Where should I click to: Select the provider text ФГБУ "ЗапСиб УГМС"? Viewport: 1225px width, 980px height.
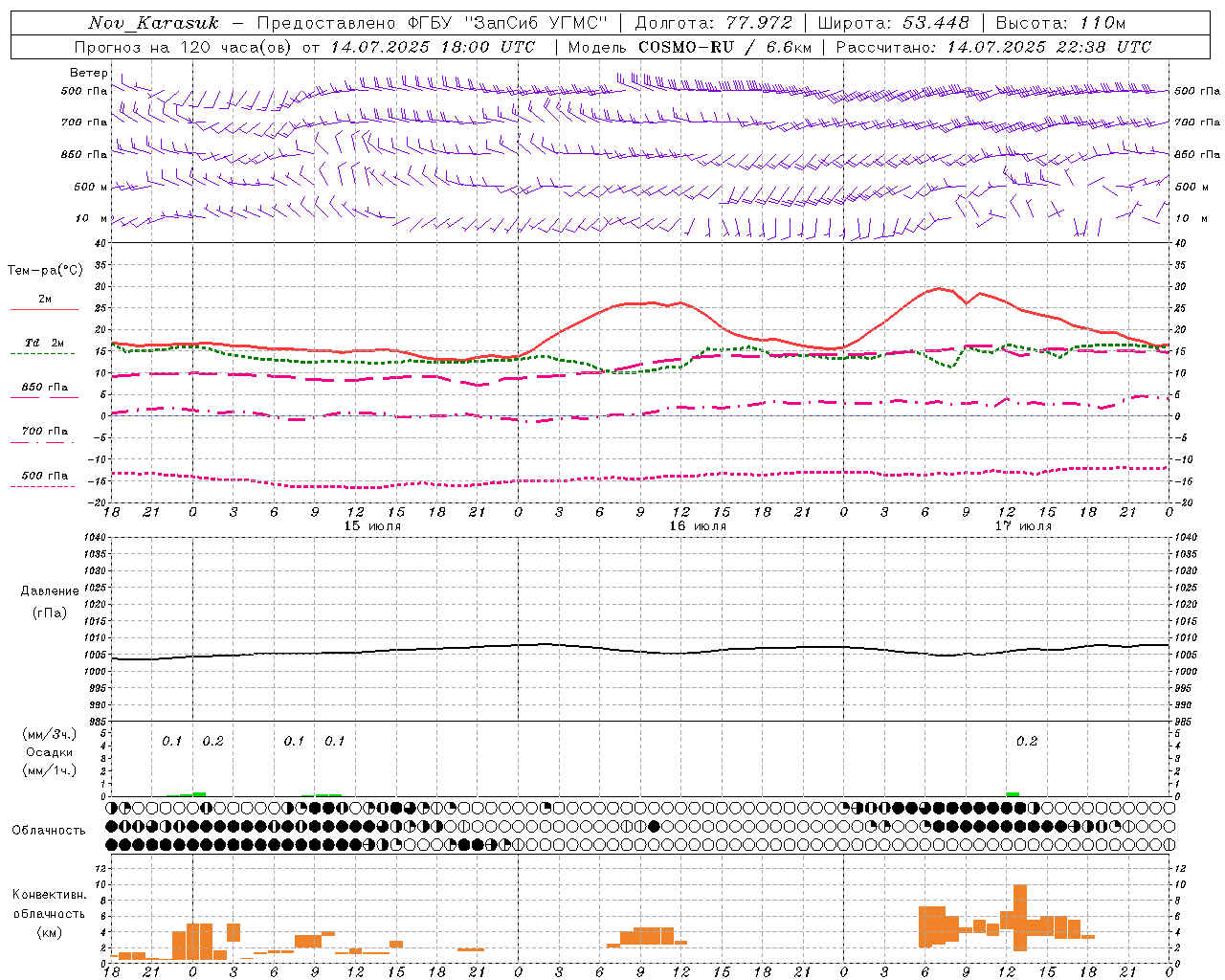(508, 23)
